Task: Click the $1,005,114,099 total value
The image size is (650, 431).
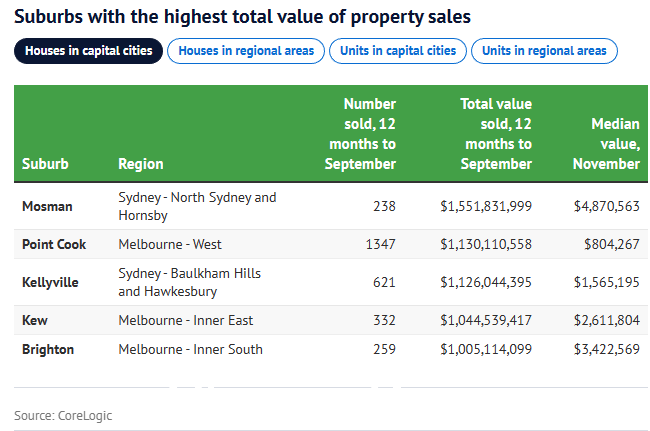Action: (x=486, y=350)
